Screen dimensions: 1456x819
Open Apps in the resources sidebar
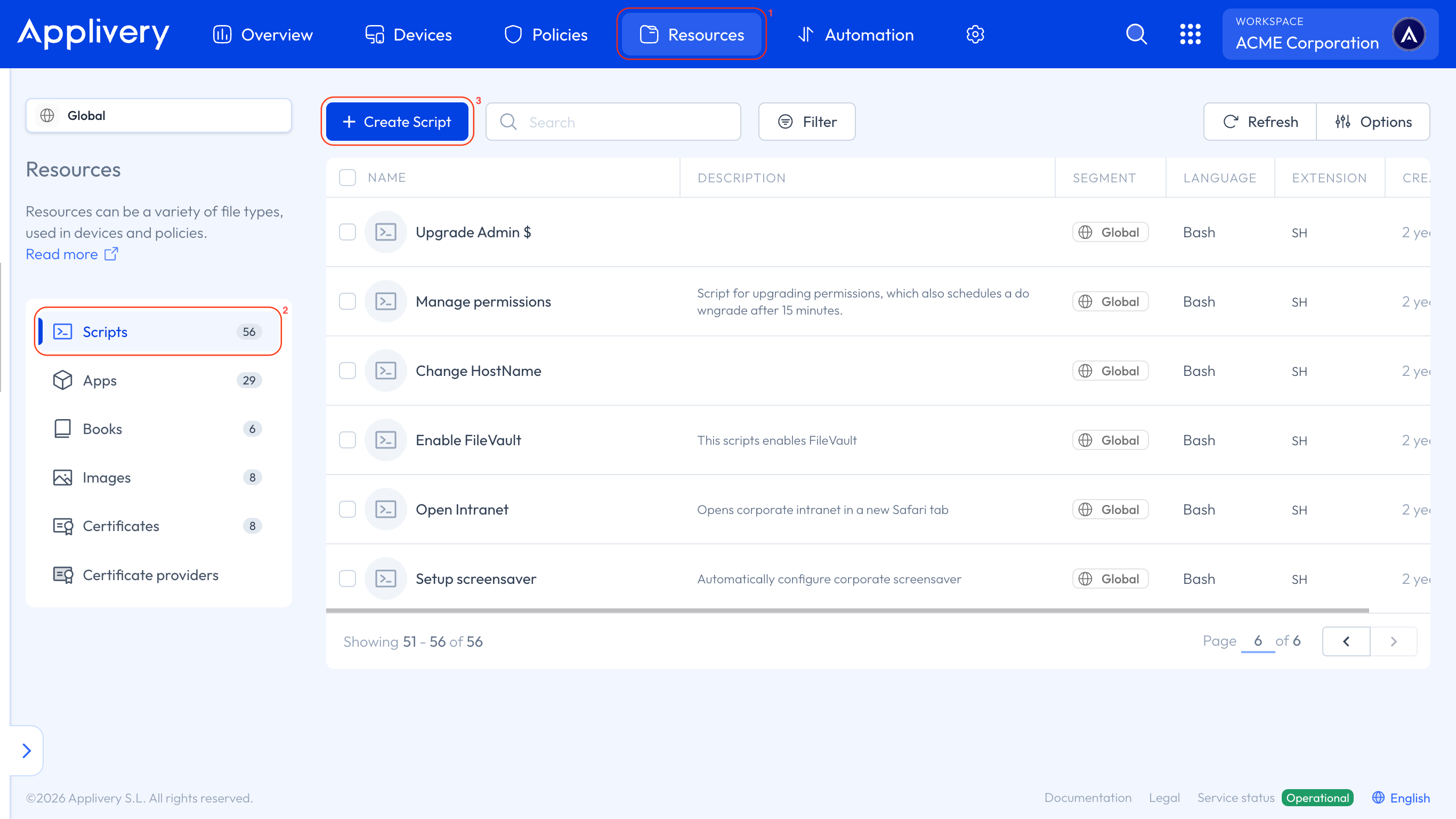(100, 381)
